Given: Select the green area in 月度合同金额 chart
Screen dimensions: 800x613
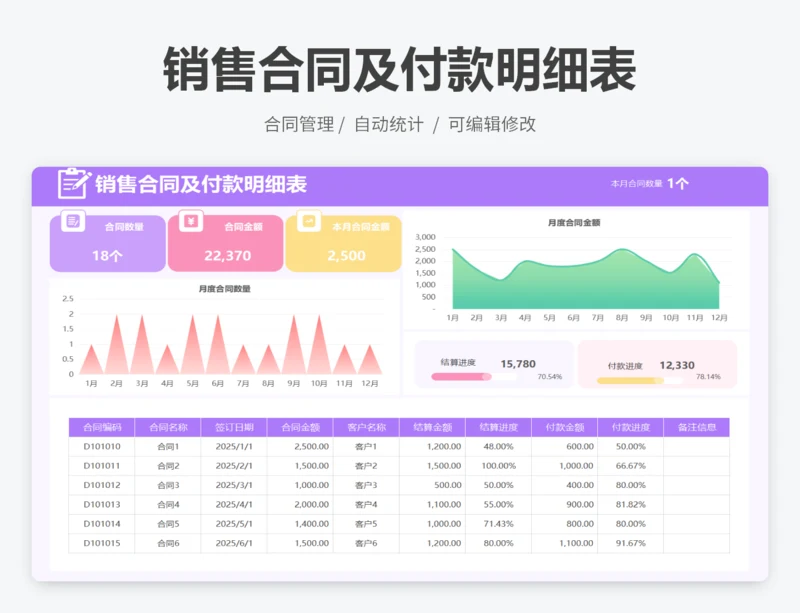Looking at the screenshot, I should tap(586, 286).
